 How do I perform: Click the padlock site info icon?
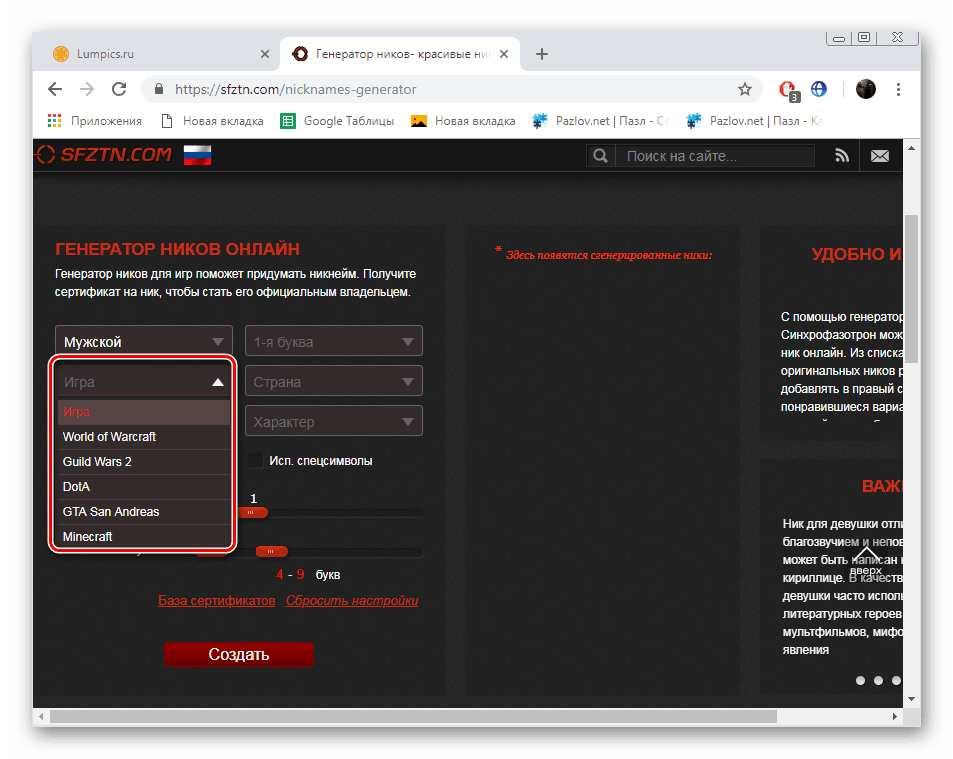click(159, 89)
